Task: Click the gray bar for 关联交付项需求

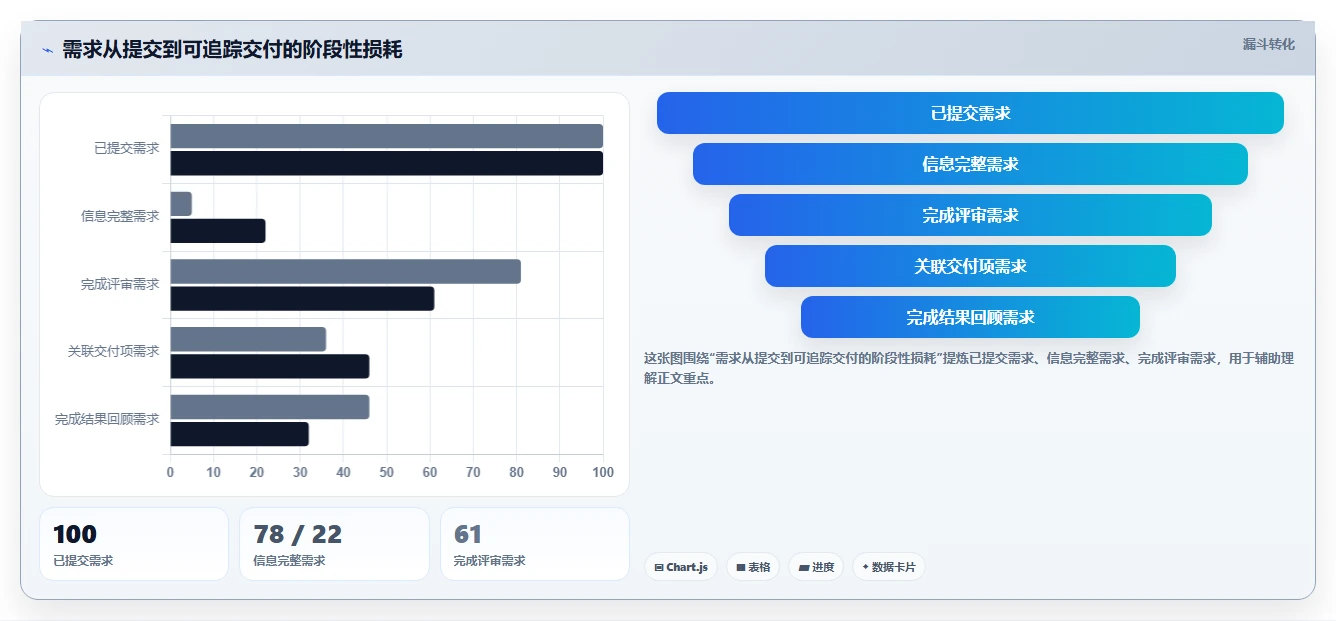Action: [248, 339]
